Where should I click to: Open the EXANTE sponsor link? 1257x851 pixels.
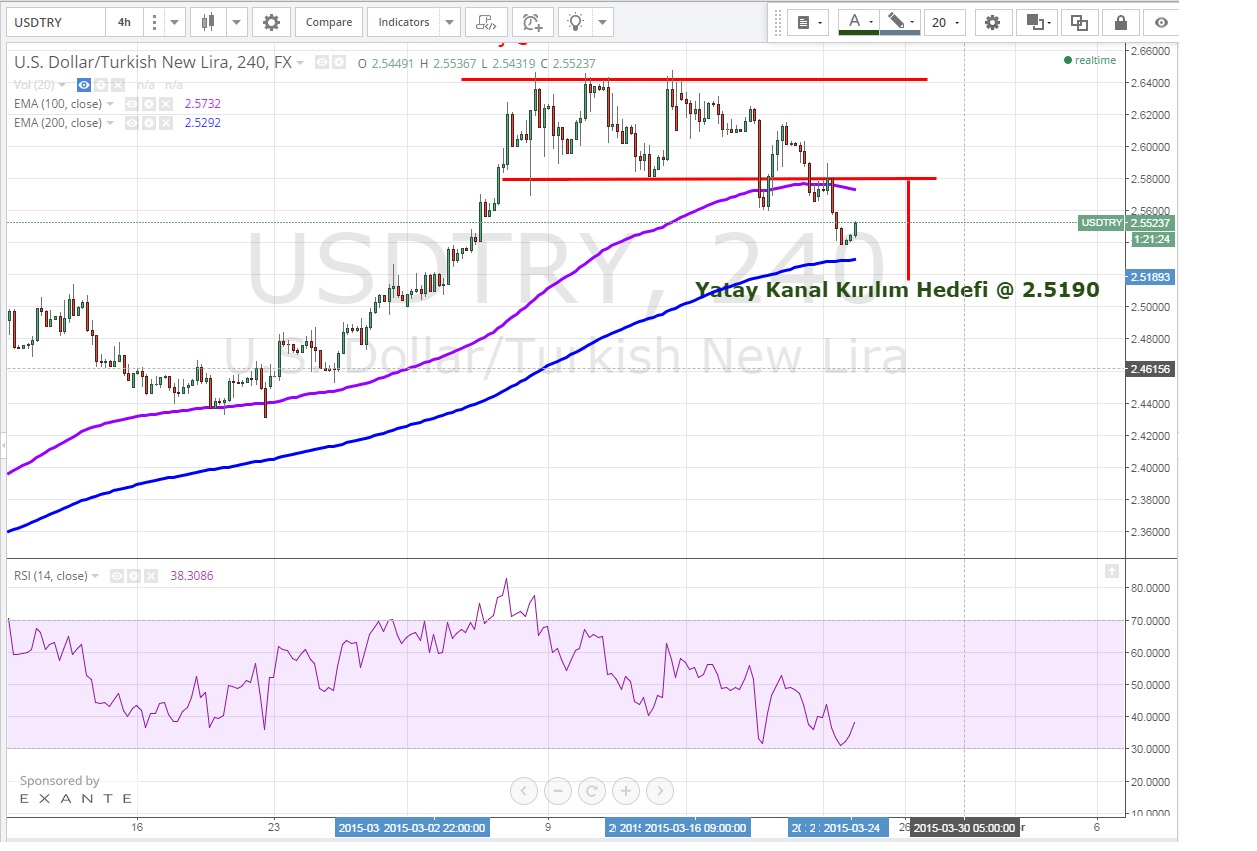[x=76, y=798]
